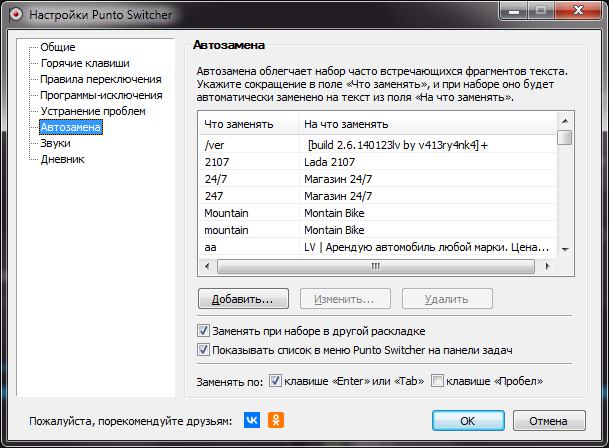This screenshot has height=448, width=609.
Task: Confirm settings with OK button
Action: [468, 421]
